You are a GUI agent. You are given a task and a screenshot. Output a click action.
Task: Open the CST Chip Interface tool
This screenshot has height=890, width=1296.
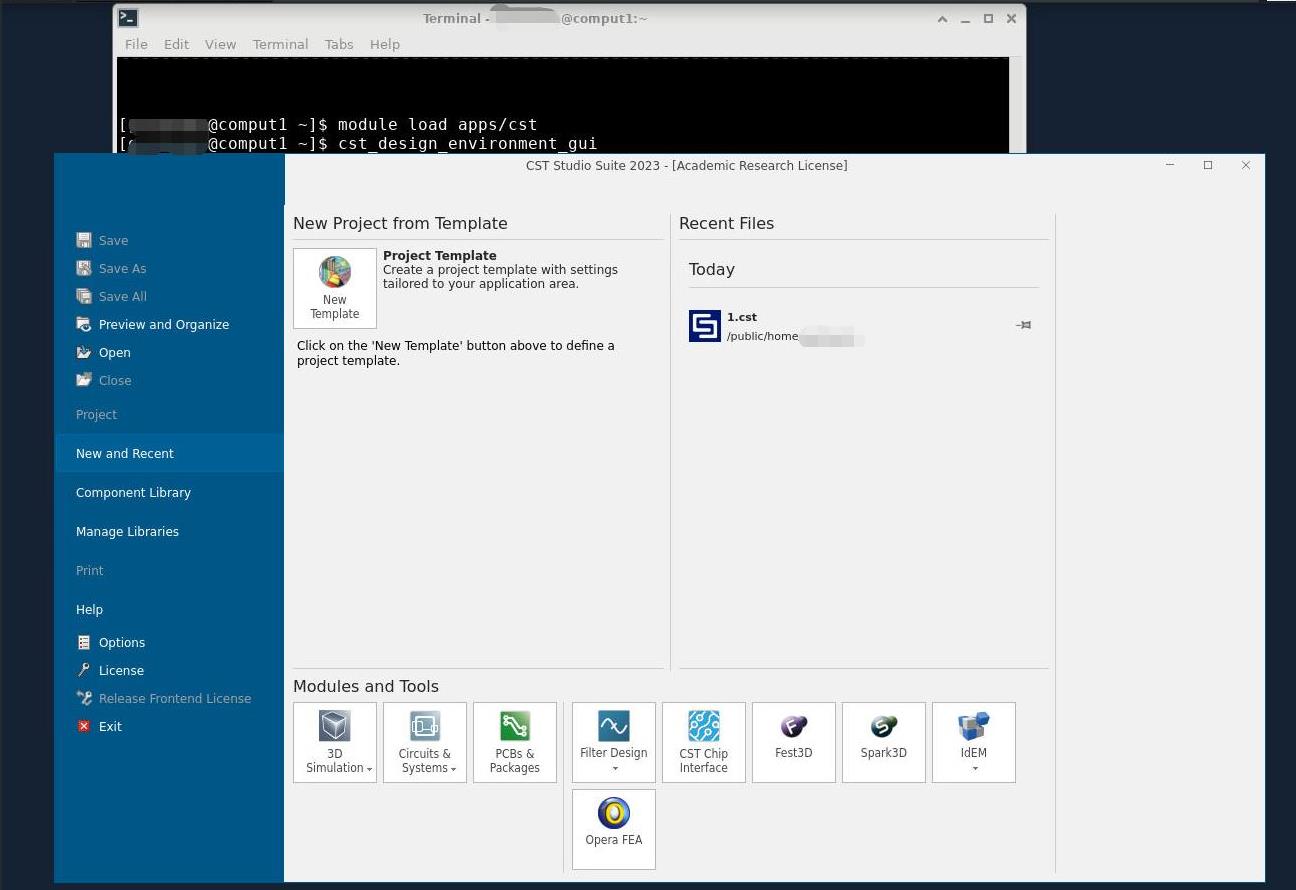coord(704,742)
